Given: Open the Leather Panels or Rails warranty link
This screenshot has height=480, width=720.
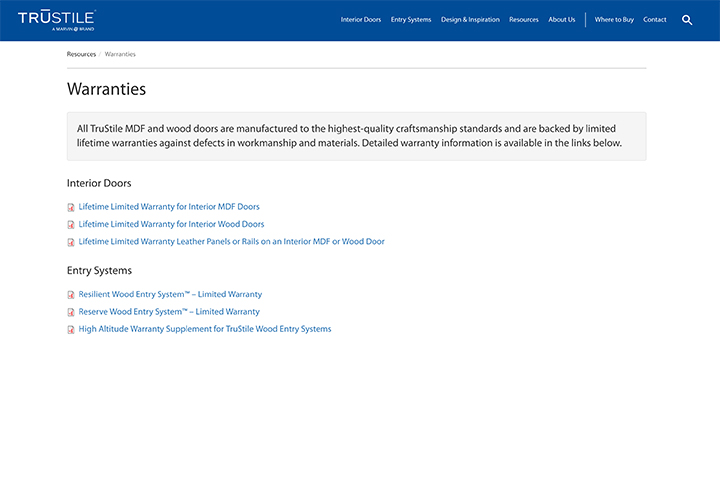Looking at the screenshot, I should pyautogui.click(x=231, y=242).
